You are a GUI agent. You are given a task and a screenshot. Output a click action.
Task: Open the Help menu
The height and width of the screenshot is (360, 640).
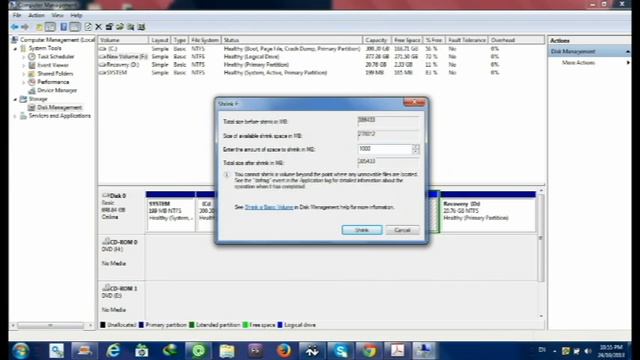[76, 16]
